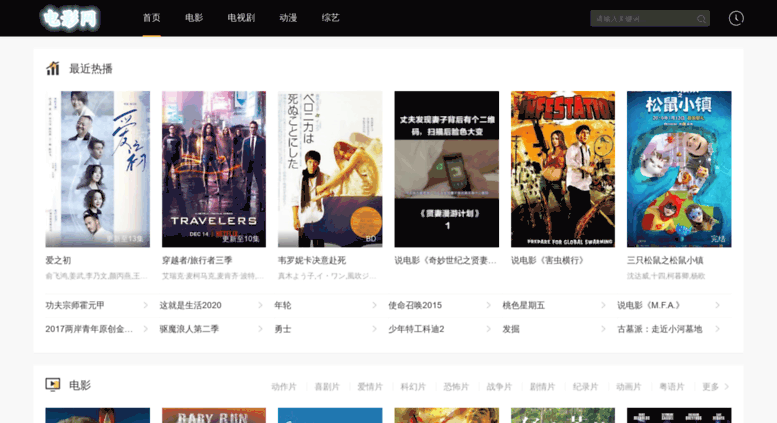Click the 电影网 site logo
The width and height of the screenshot is (777, 423).
pos(69,18)
